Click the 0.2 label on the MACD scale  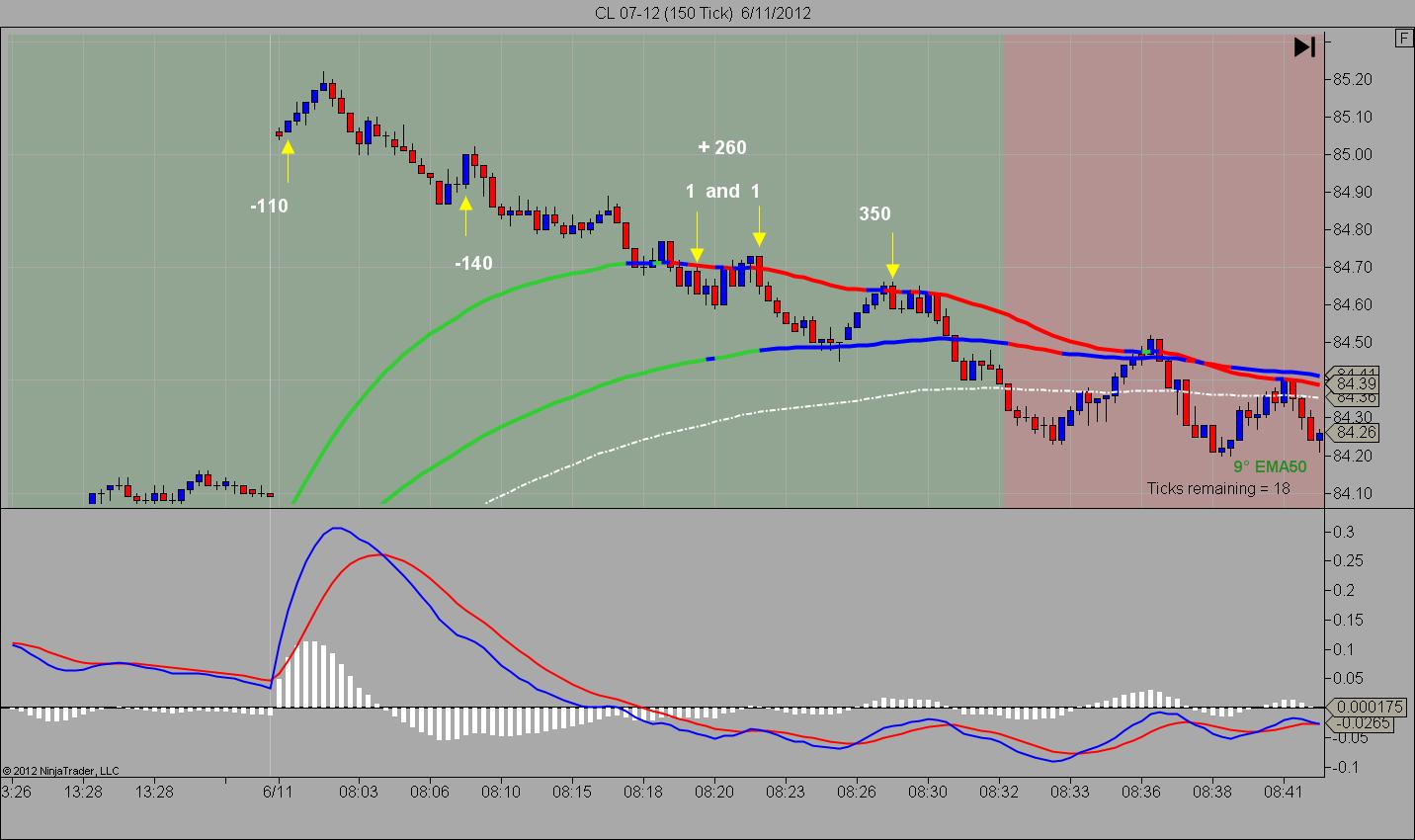point(1344,591)
